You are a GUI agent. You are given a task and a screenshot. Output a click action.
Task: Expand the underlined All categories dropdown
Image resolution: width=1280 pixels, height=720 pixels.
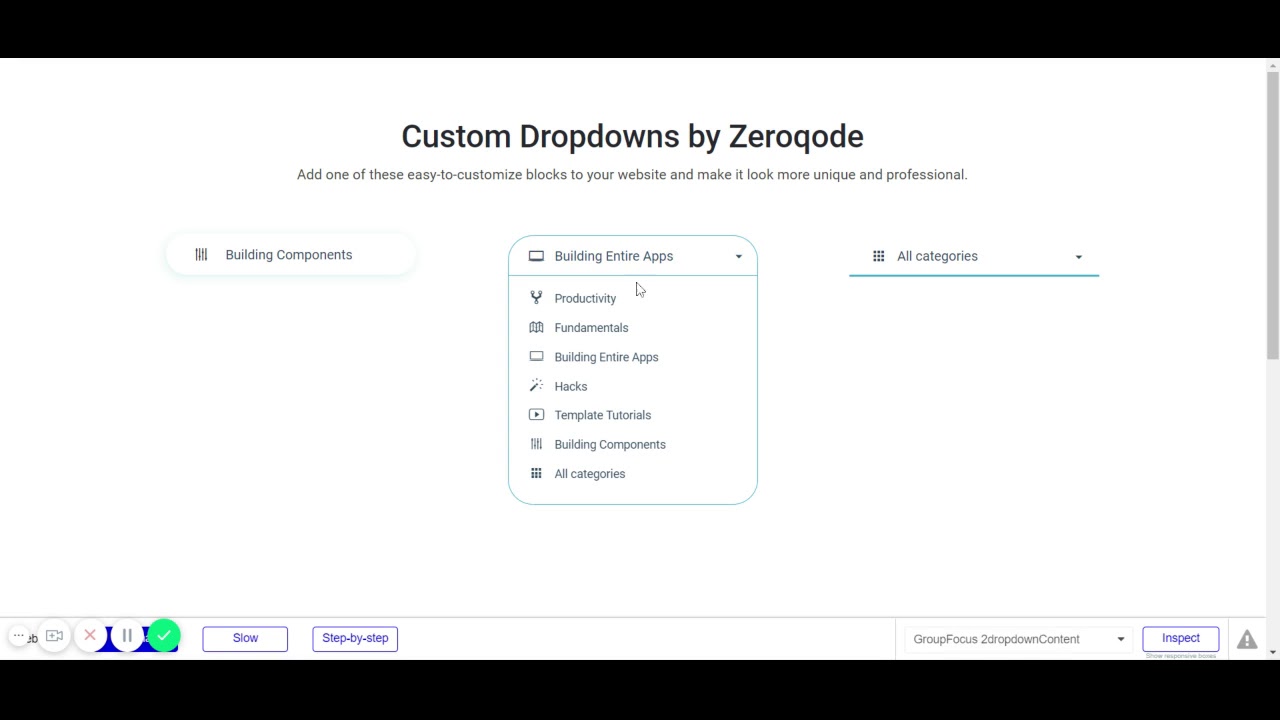click(x=974, y=256)
